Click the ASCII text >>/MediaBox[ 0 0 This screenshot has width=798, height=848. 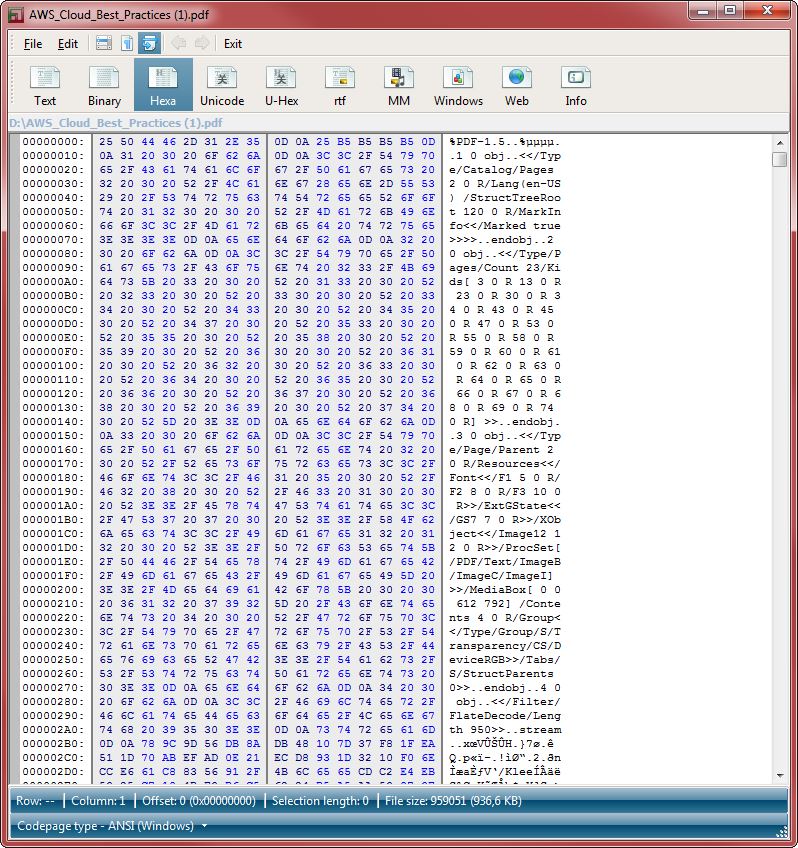(505, 589)
